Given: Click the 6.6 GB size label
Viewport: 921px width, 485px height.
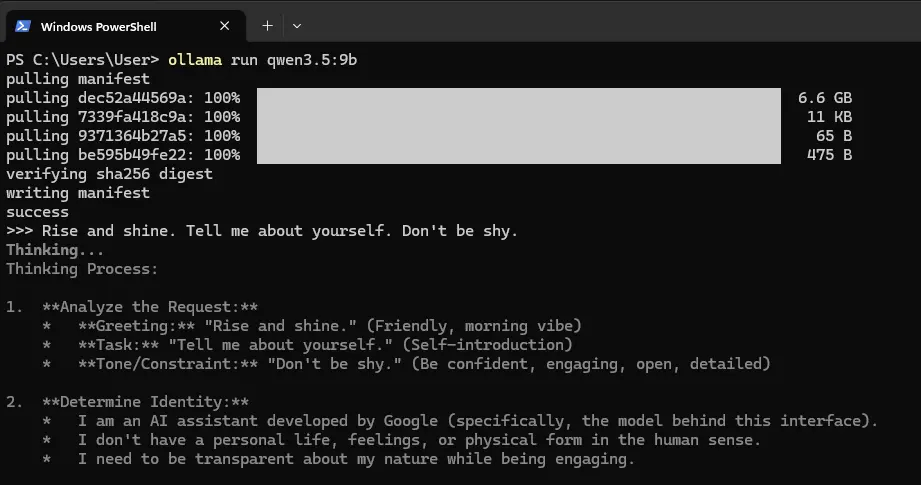Looking at the screenshot, I should 824,98.
